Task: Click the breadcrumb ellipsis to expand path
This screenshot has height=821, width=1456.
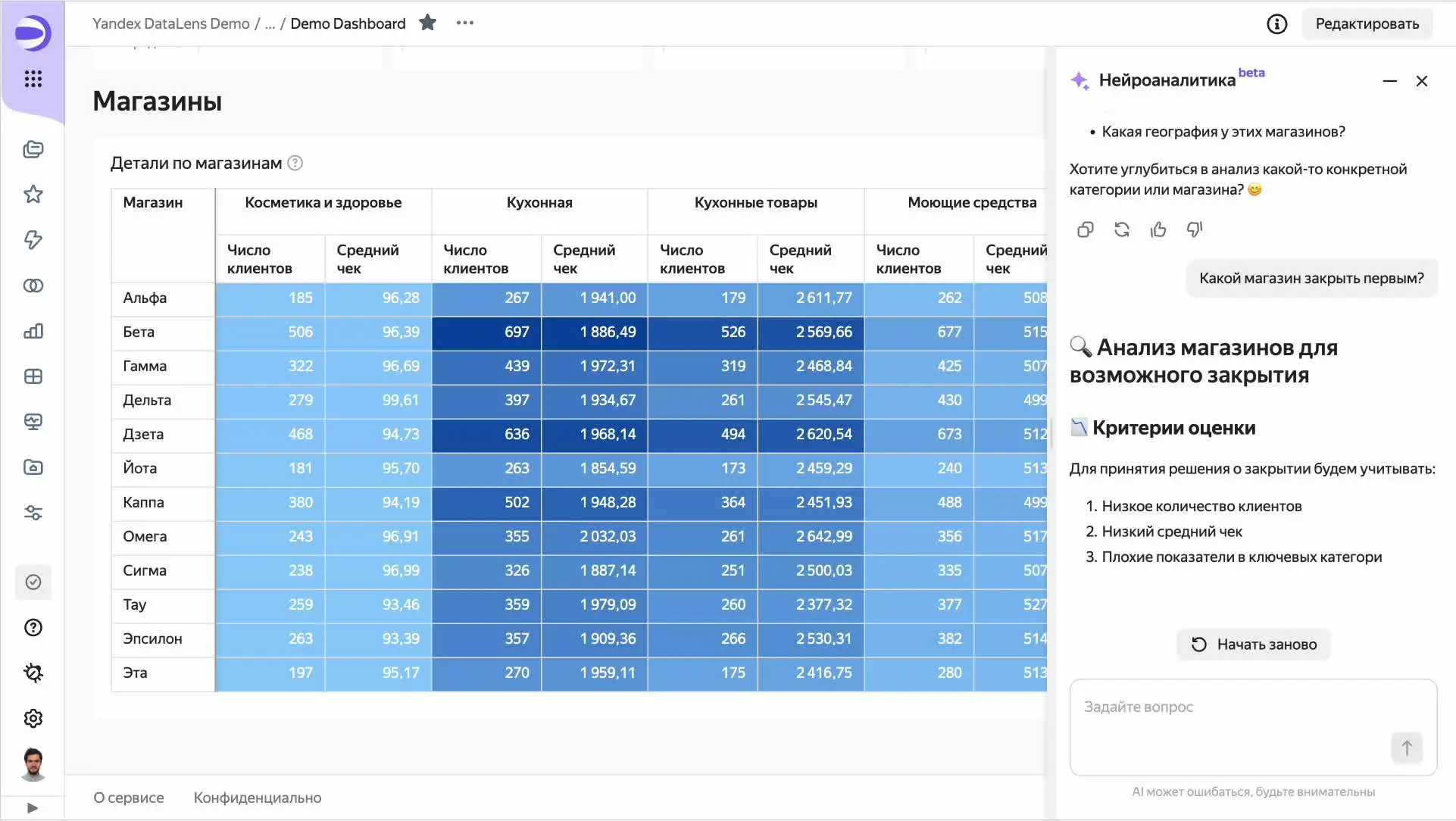Action: (270, 24)
